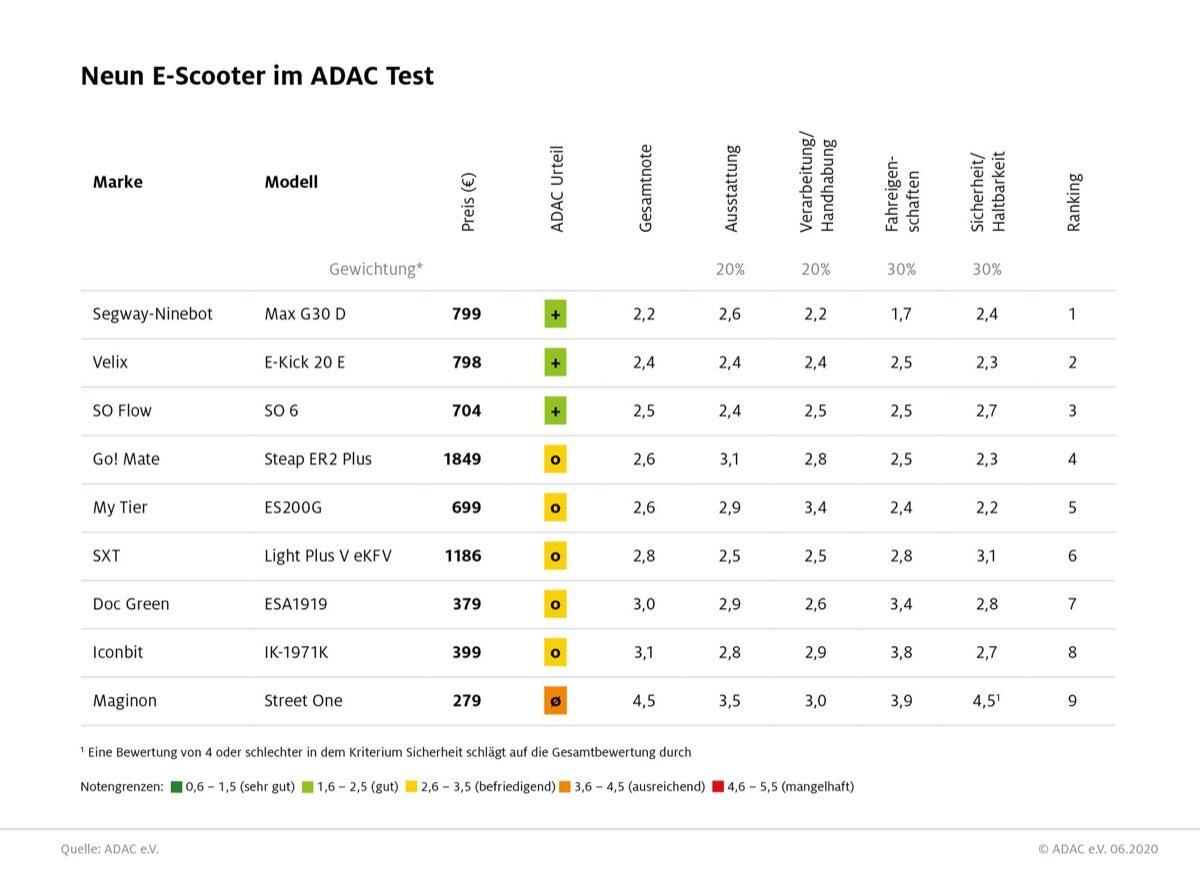1200x894 pixels.
Task: Click the 'Preis (€)' column header
Action: coord(468,203)
